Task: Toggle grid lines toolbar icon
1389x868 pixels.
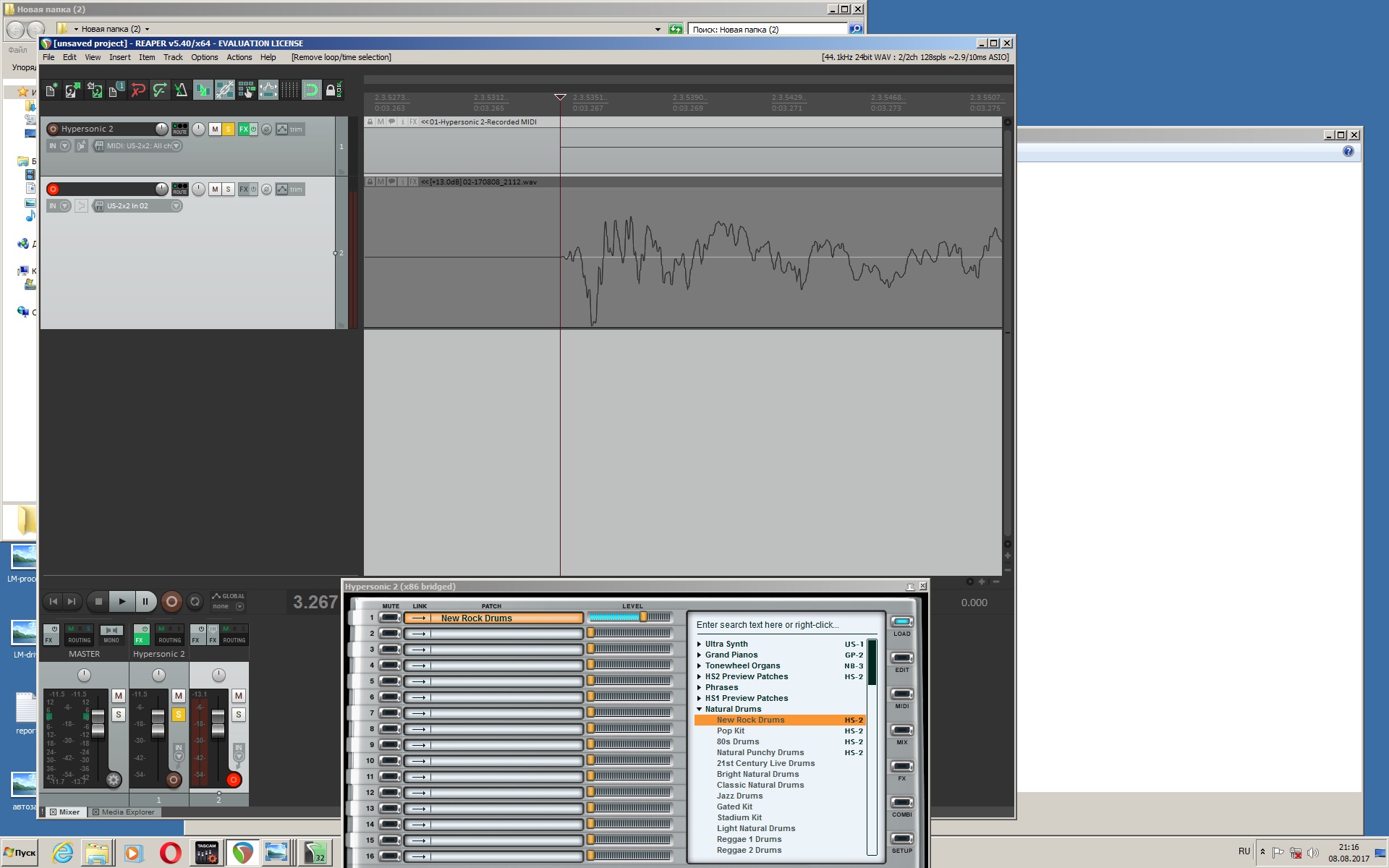Action: [x=289, y=90]
